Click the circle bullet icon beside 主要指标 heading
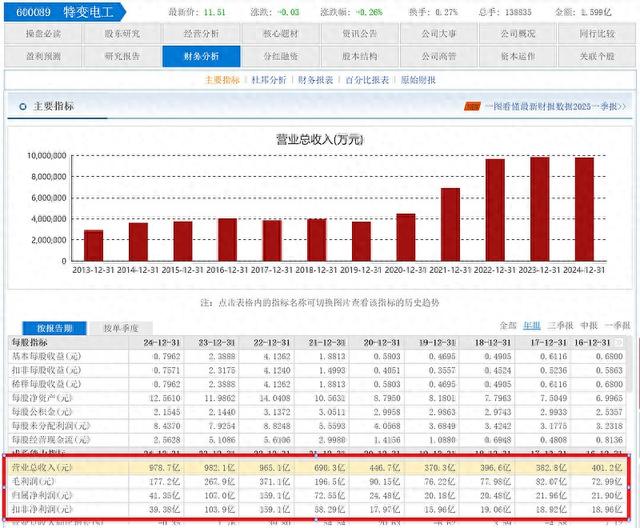This screenshot has width=640, height=528. click(23, 106)
